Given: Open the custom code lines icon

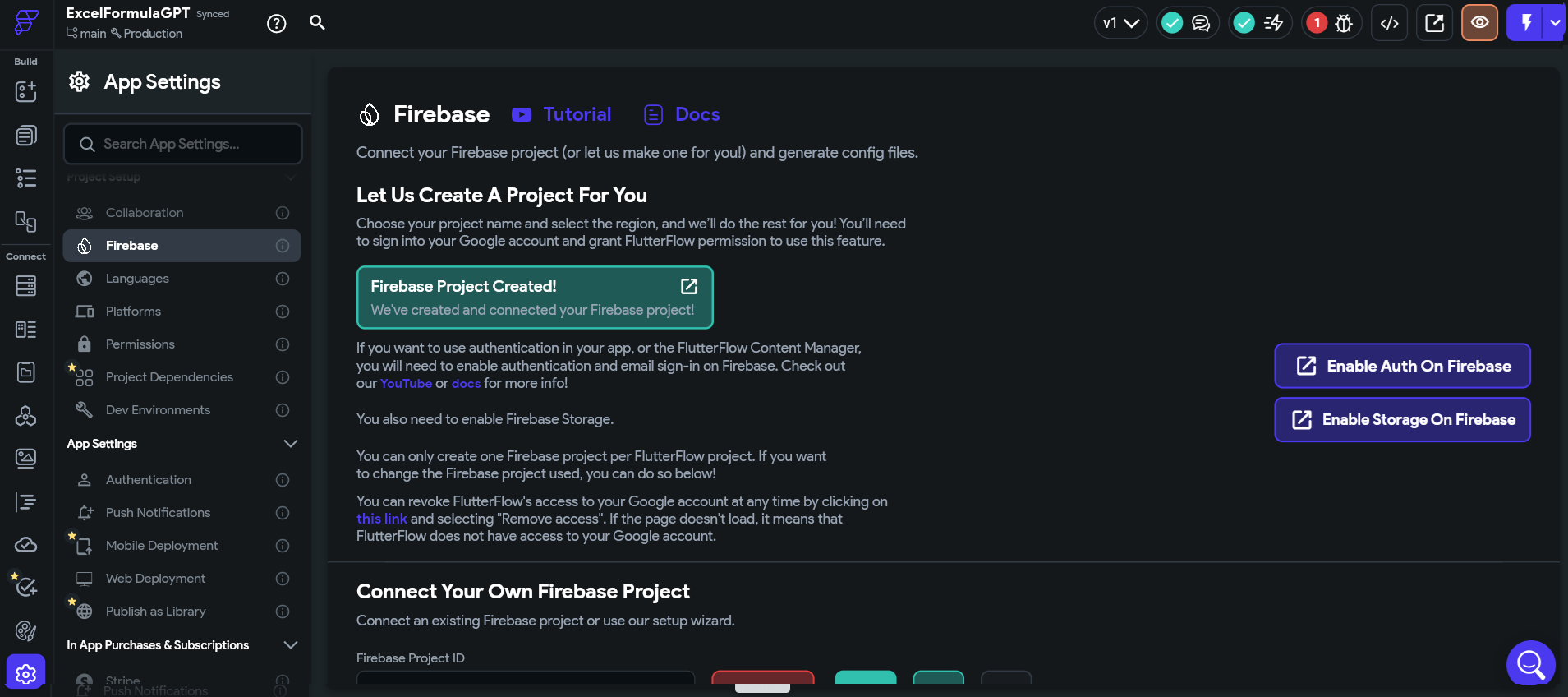Looking at the screenshot, I should 25,501.
